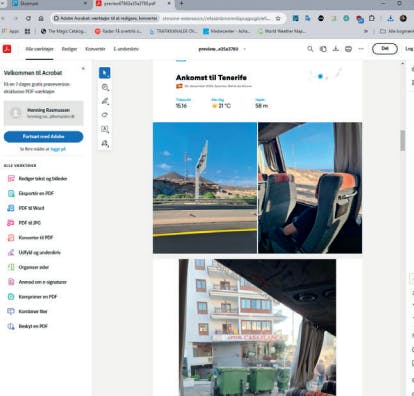The height and width of the screenshot is (396, 414).
Task: Close the Velkommen til Acrobat panel
Action: [83, 69]
